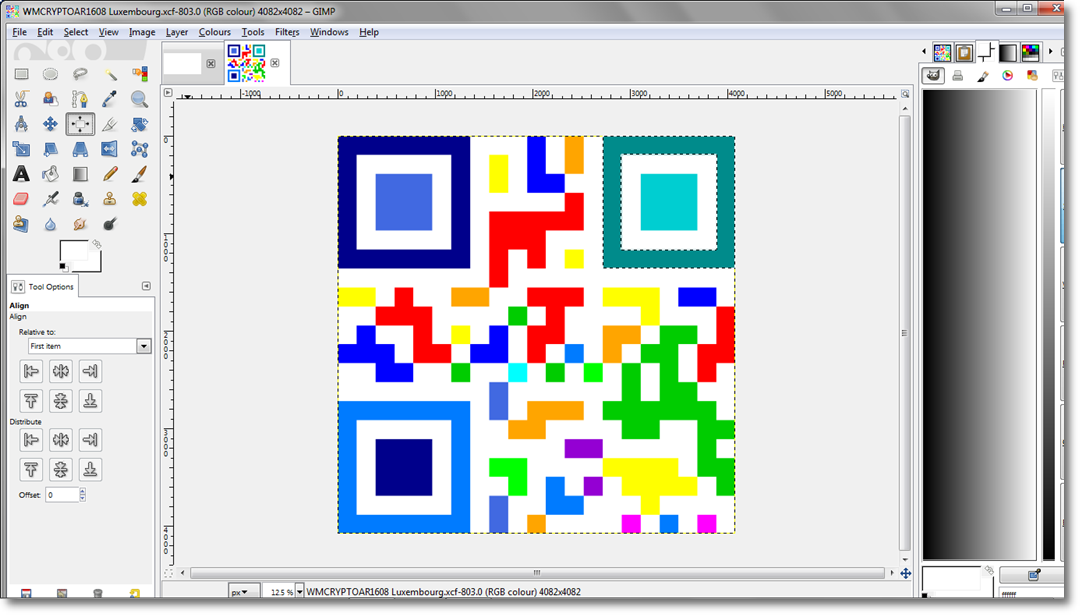Pick the Free Select lasso tool

(80, 74)
